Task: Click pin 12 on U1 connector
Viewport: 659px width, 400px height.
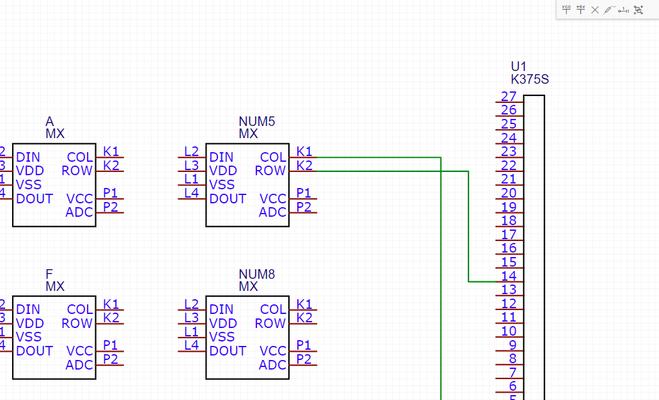Action: [x=509, y=305]
